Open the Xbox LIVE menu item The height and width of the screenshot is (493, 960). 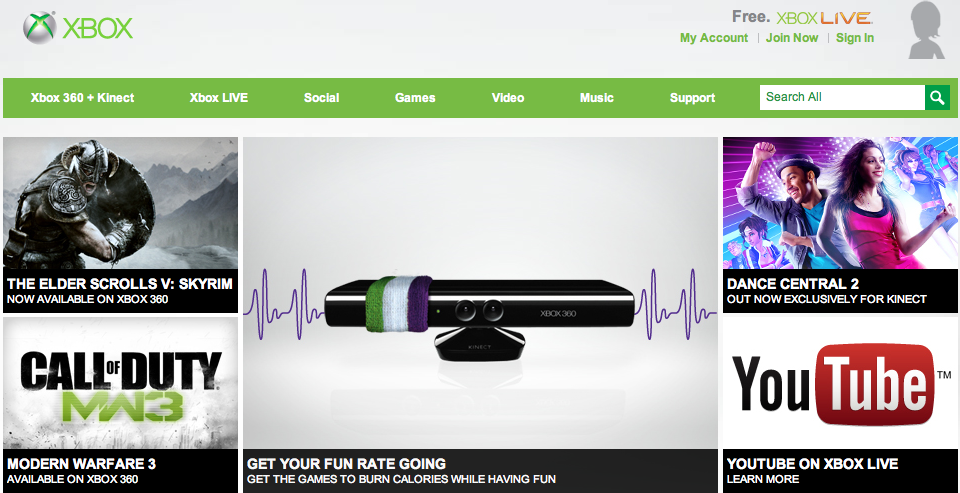coord(219,98)
